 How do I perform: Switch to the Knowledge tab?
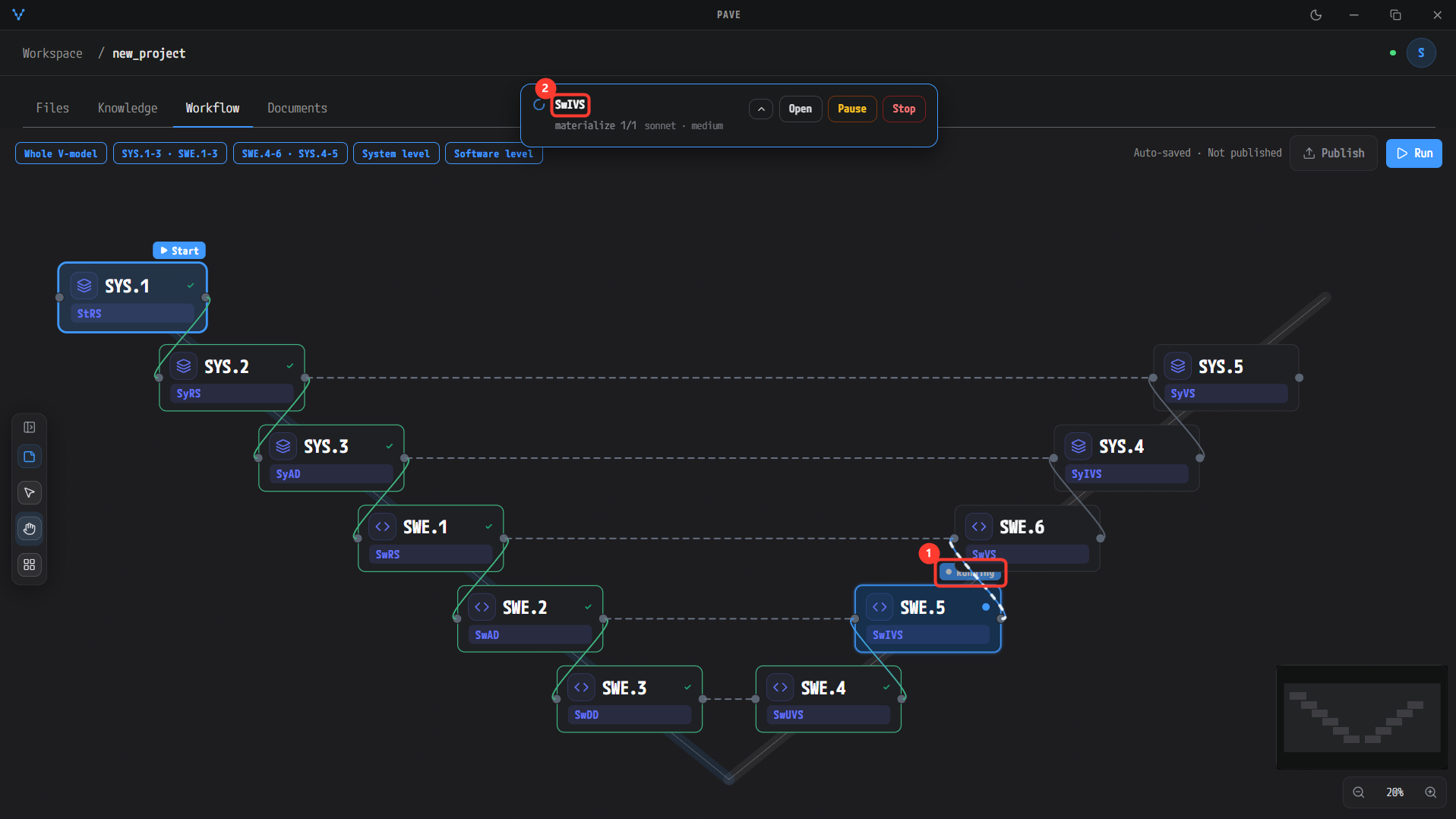click(128, 108)
